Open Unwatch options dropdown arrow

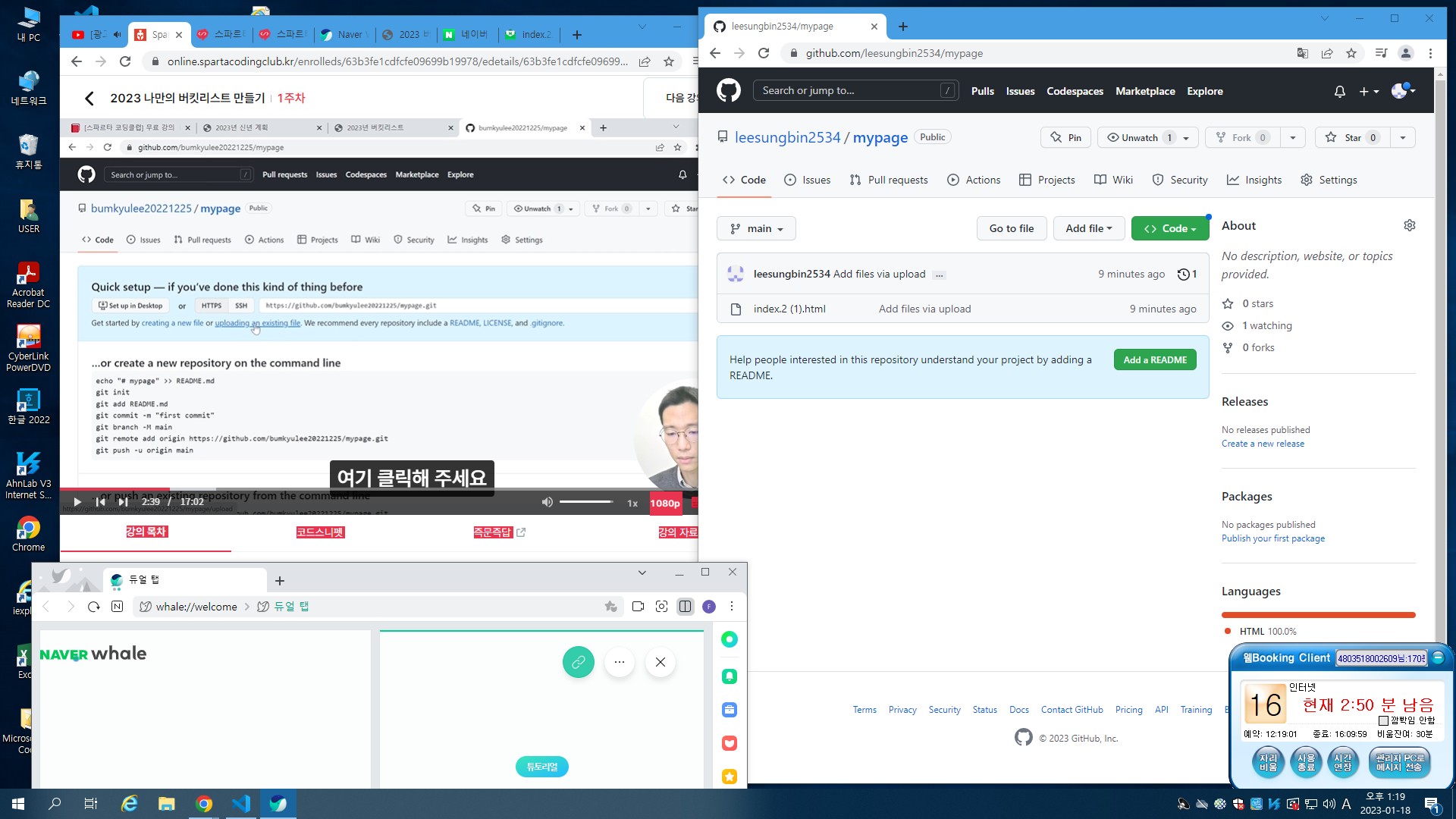point(1187,137)
